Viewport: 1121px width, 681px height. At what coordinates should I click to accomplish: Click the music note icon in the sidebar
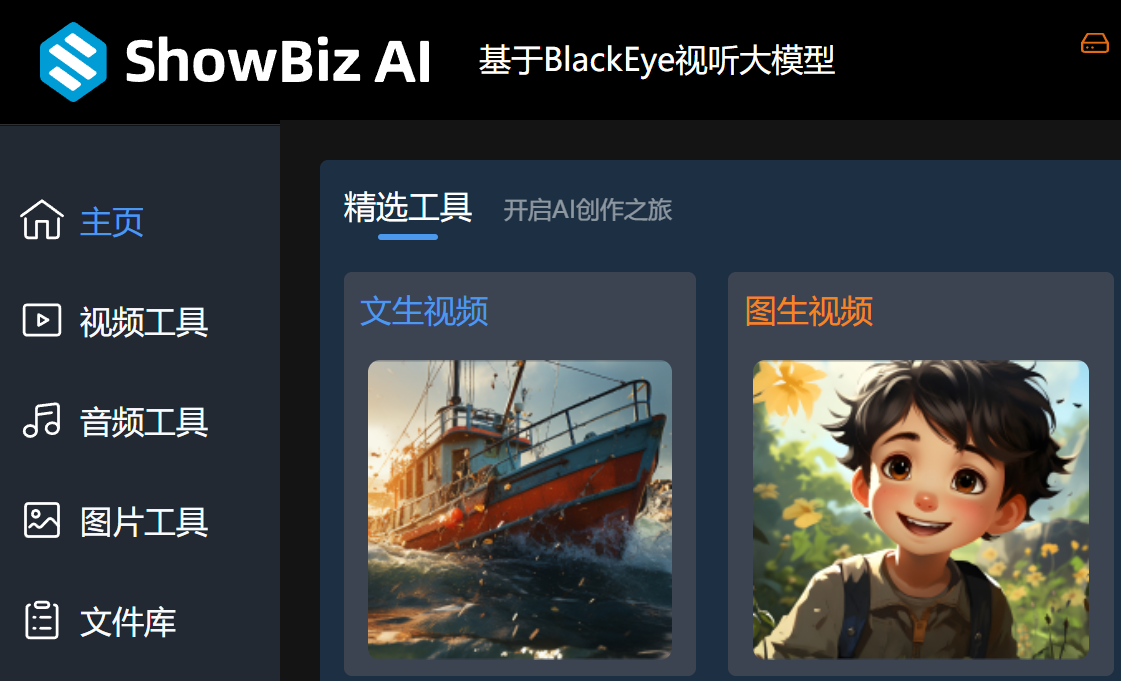[x=41, y=419]
